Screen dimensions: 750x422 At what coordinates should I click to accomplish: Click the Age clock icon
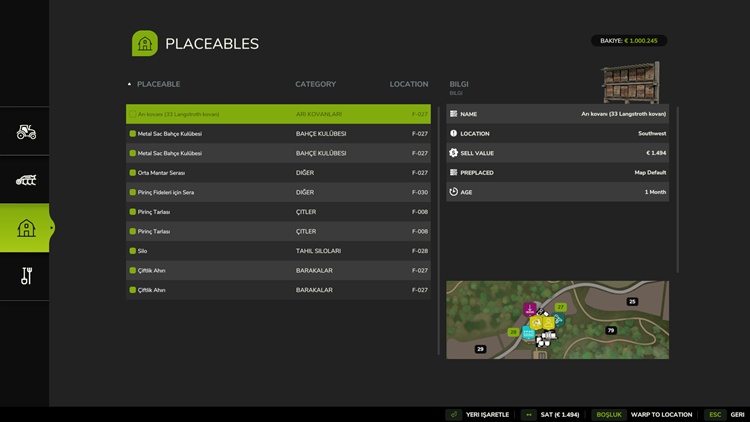point(454,192)
